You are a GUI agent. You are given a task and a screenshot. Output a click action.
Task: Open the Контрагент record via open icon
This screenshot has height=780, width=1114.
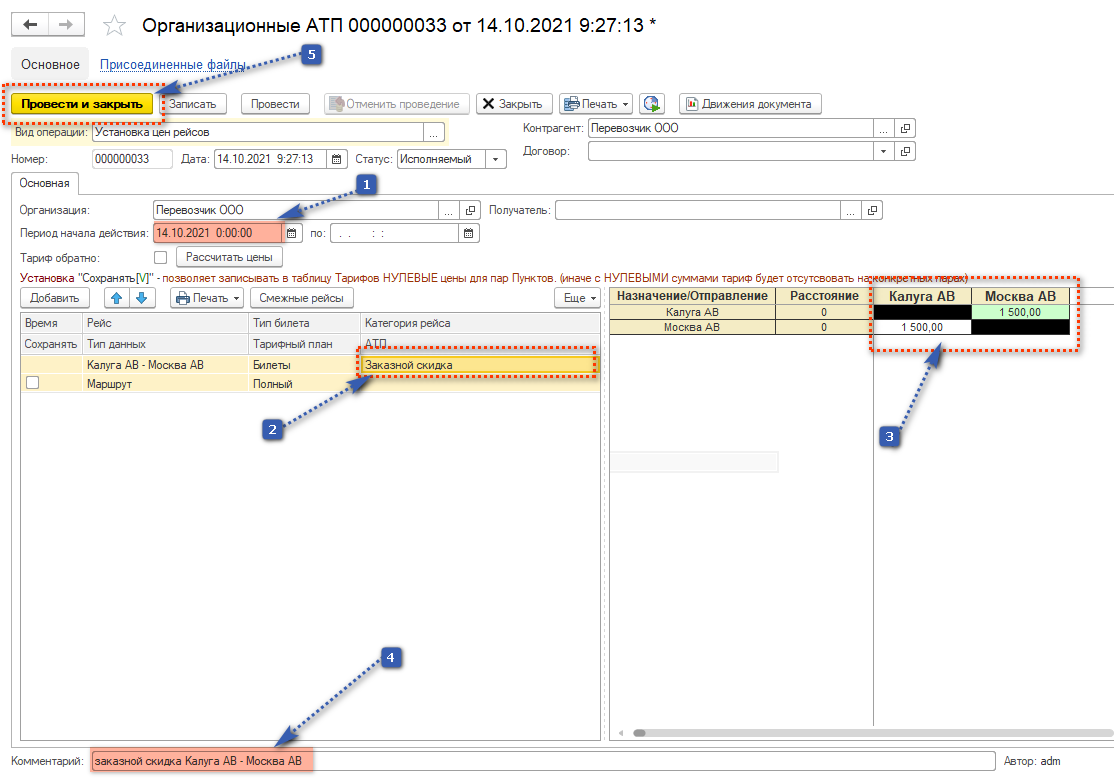(905, 129)
